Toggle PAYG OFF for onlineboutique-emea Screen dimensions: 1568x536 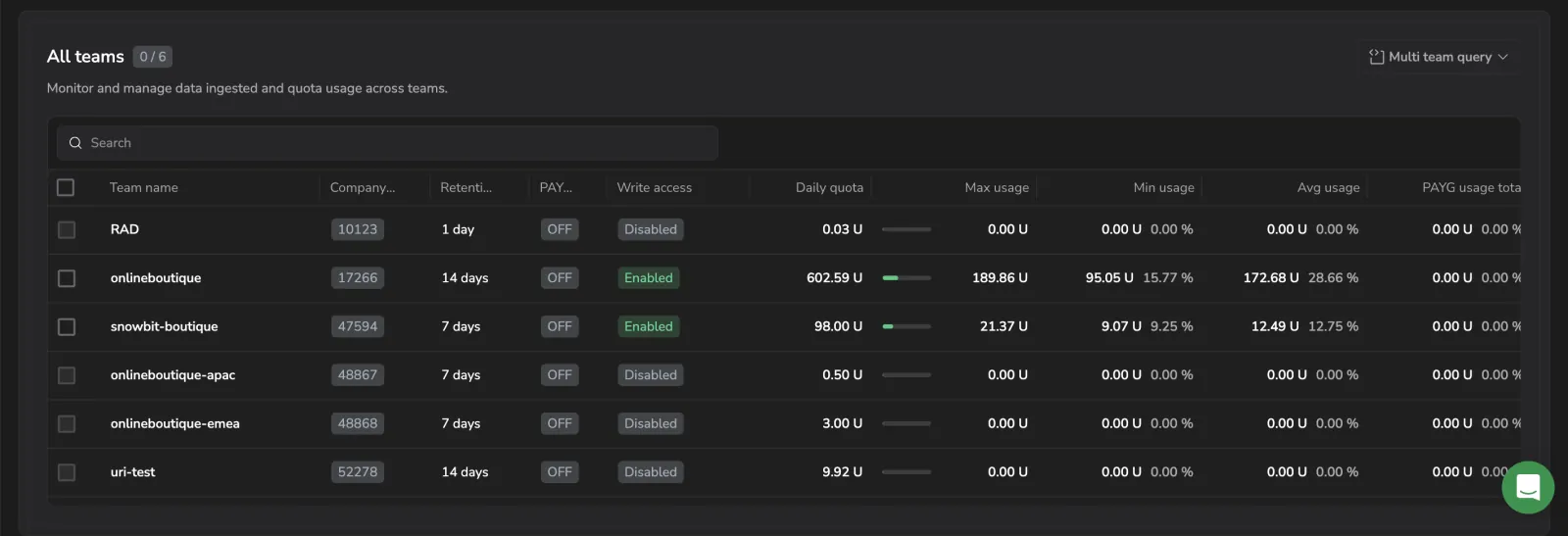[x=560, y=423]
